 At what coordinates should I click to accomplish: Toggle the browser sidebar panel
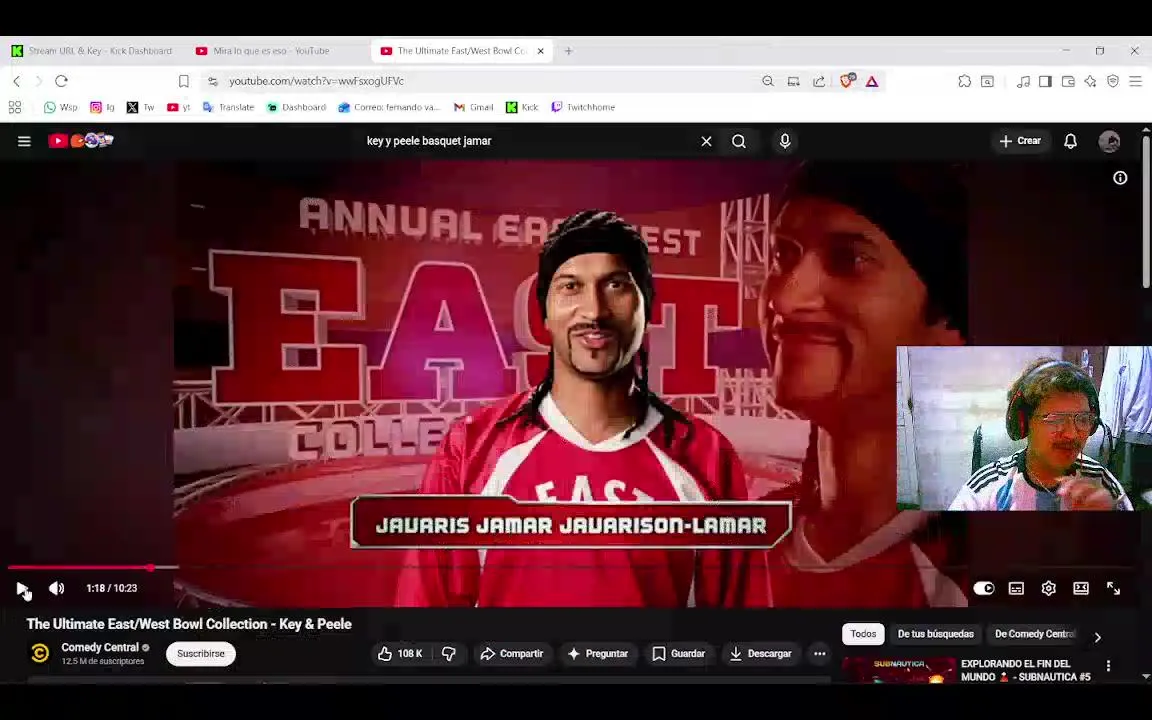point(1045,81)
